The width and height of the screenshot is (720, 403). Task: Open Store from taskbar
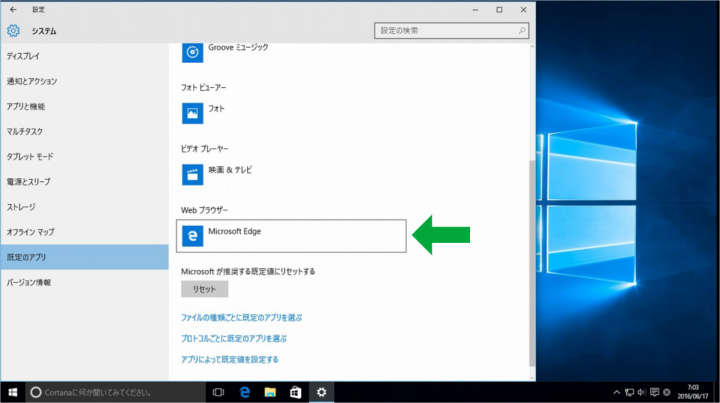(296, 392)
